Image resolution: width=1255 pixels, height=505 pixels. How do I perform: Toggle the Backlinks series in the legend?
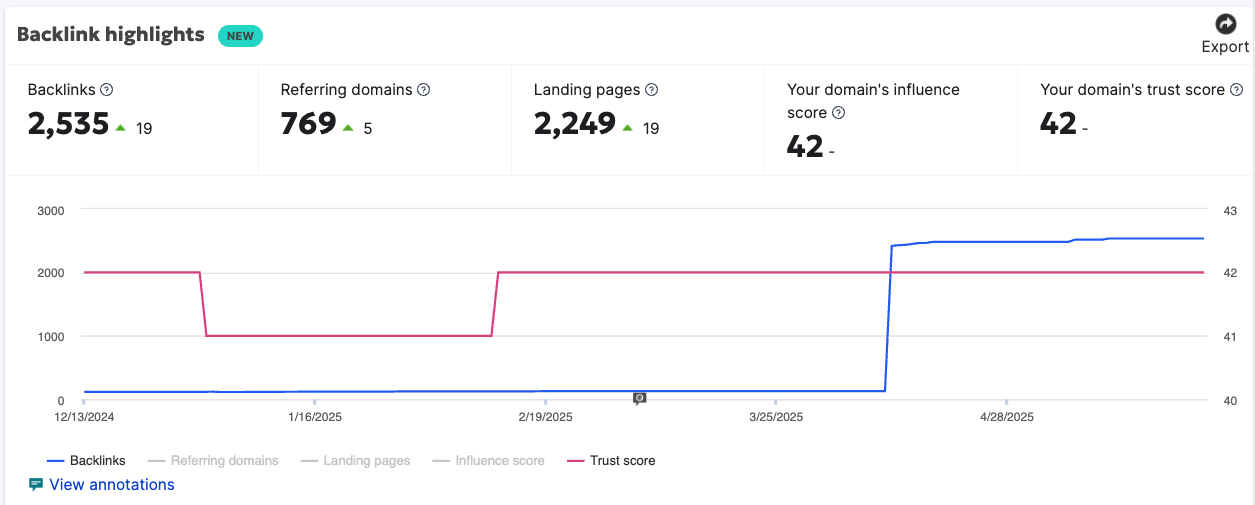[87, 461]
